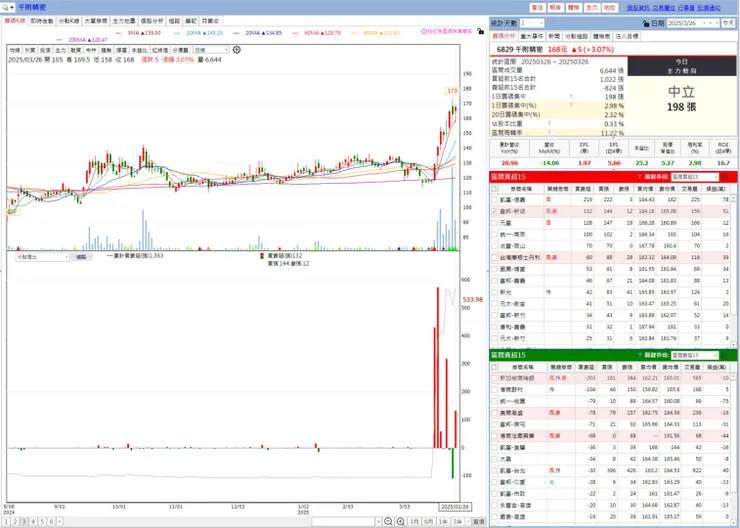
Task: Open the 到價通知 link
Action: 708,8
